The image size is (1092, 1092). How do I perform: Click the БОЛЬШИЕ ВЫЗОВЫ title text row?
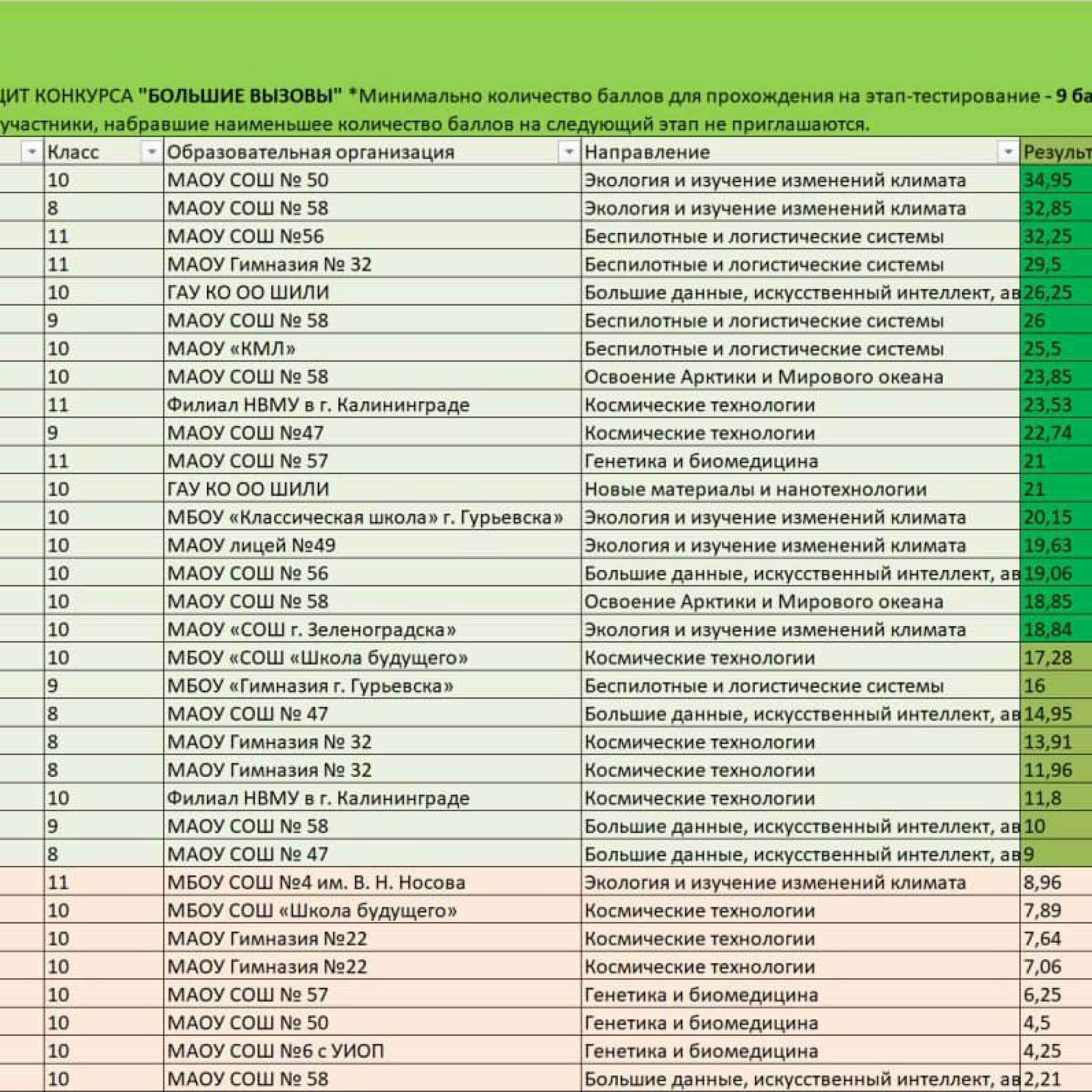[240, 96]
